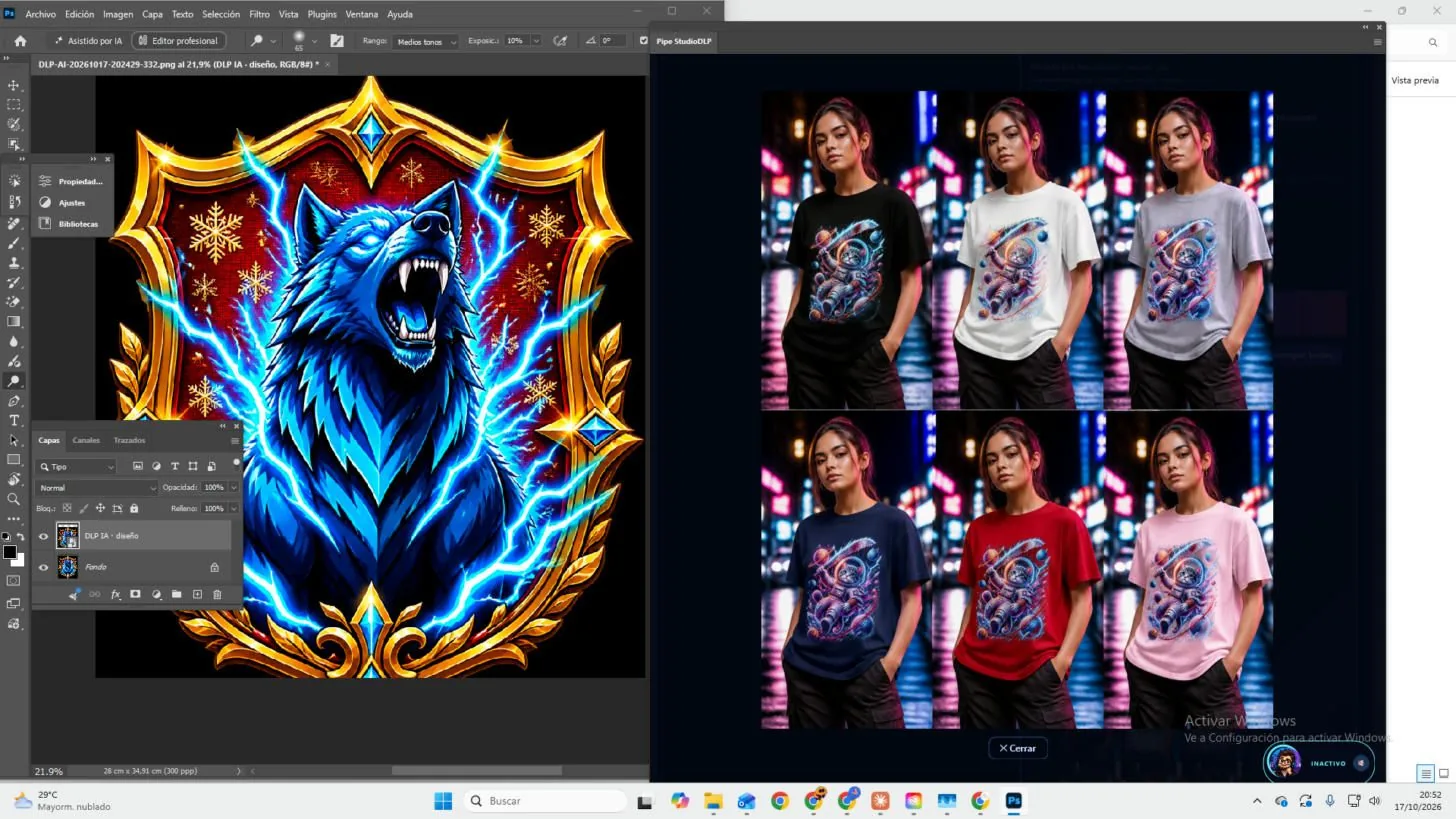
Task: Open the Exposición percentage dropdown arrow
Action: 536,41
